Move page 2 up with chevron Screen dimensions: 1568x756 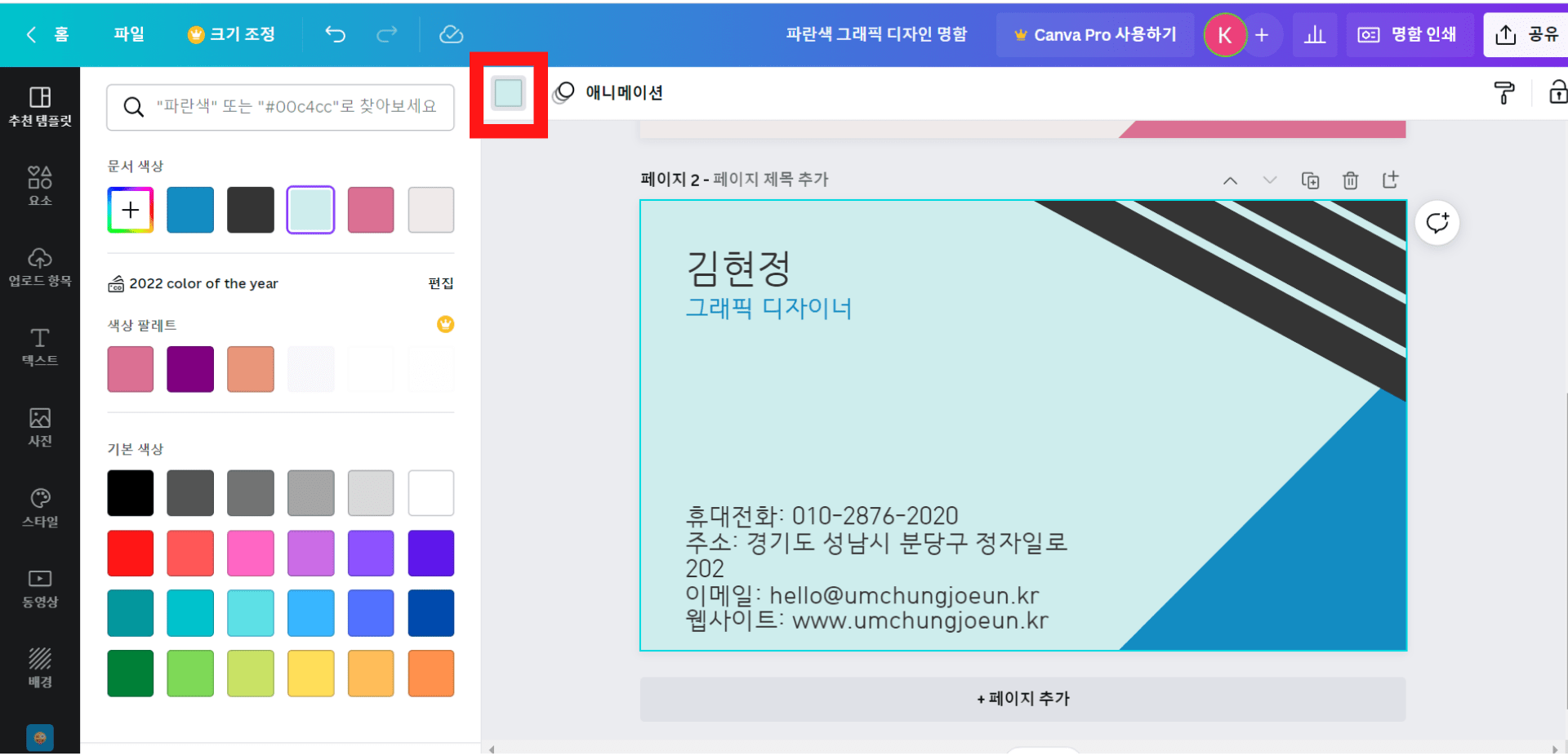[x=1230, y=180]
